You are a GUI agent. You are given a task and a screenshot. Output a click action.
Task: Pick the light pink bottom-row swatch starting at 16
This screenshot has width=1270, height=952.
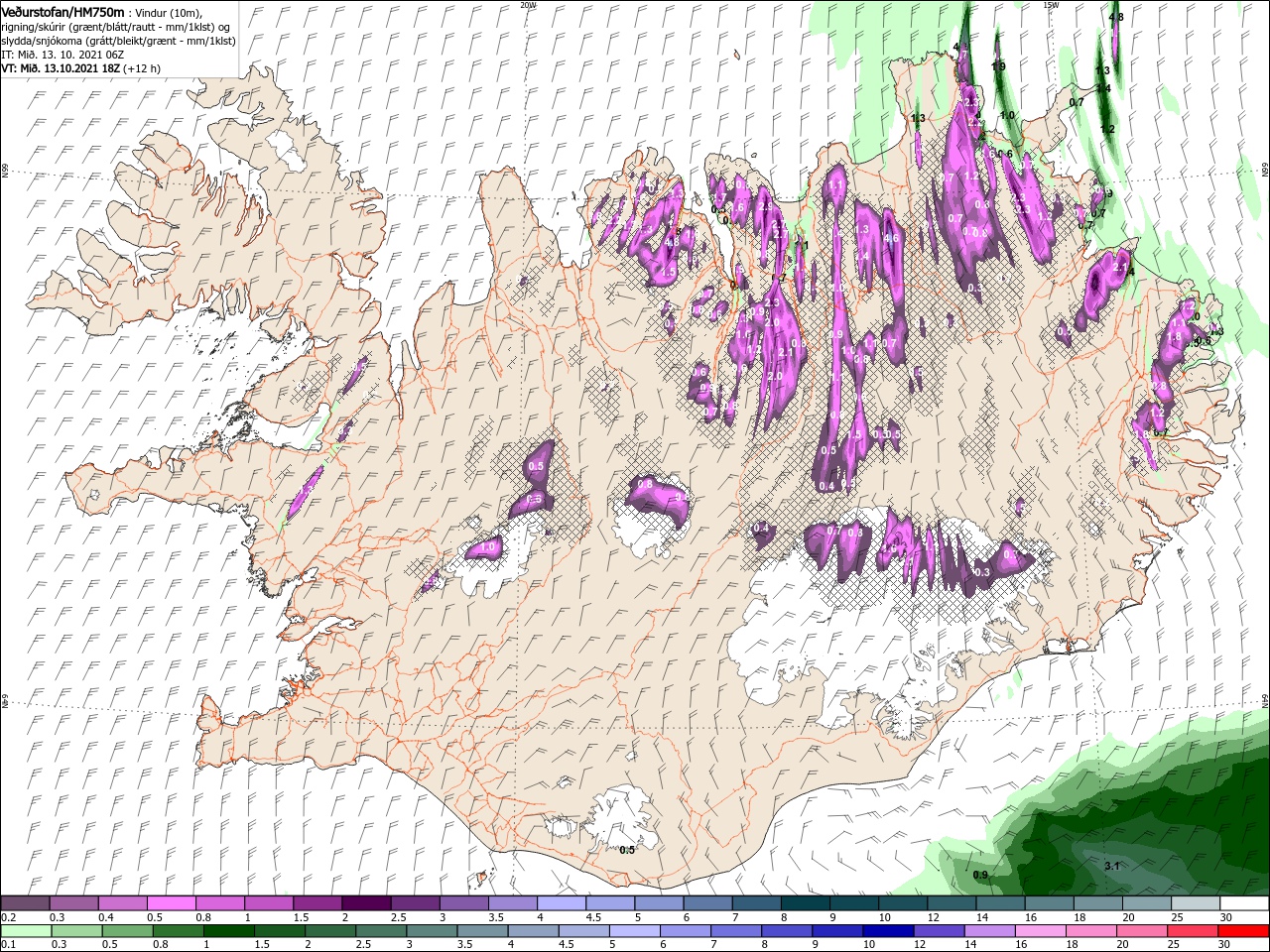pos(1041,931)
